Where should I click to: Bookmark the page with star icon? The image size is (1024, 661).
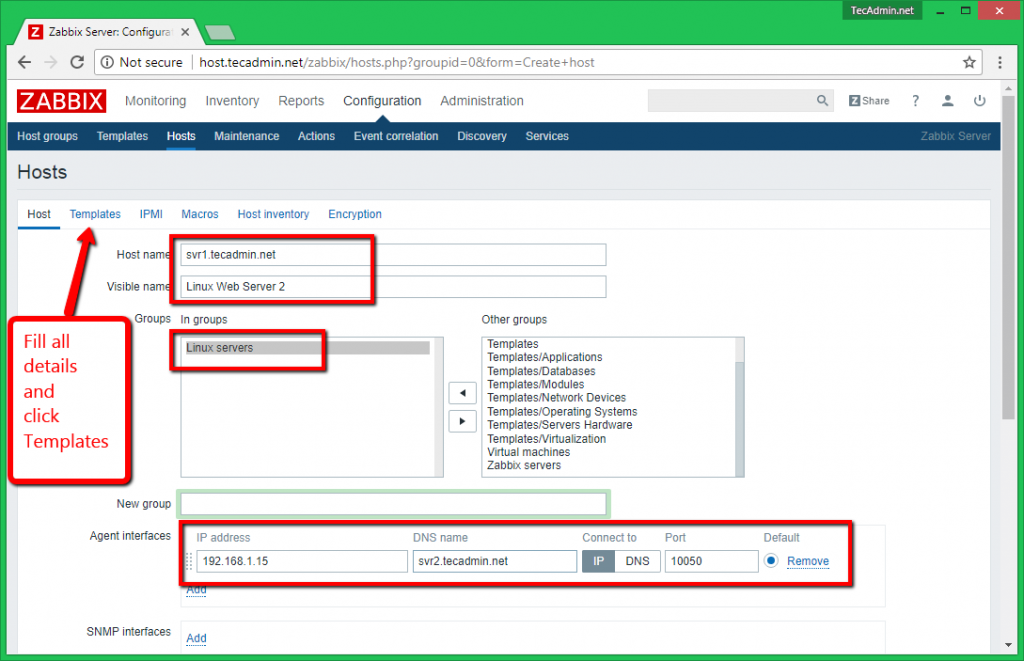coord(969,62)
